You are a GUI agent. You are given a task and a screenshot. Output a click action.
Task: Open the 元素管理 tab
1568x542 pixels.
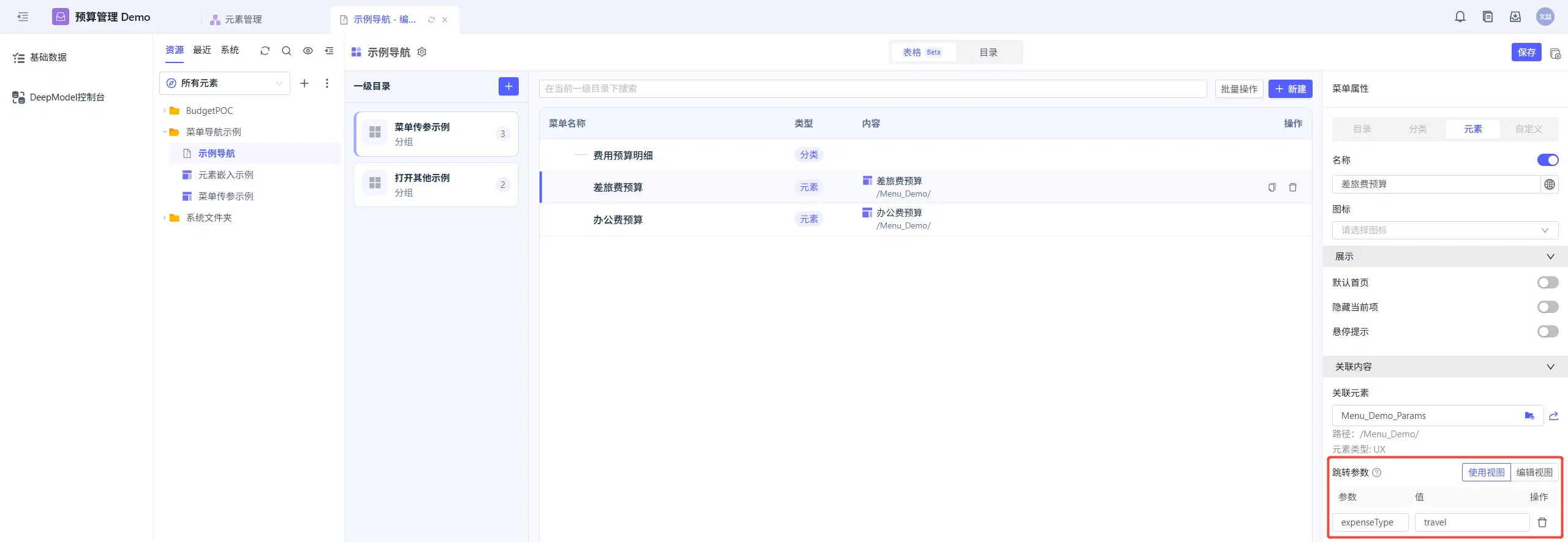pos(236,20)
